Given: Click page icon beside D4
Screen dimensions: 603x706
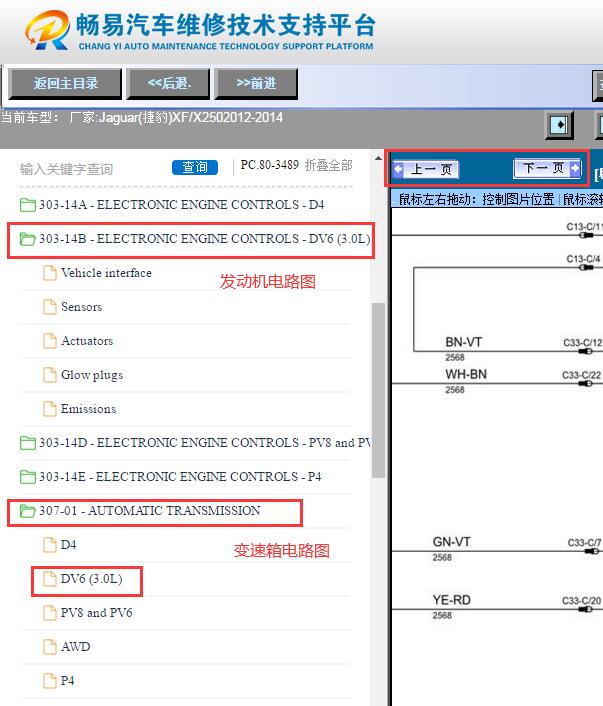Looking at the screenshot, I should coord(50,545).
